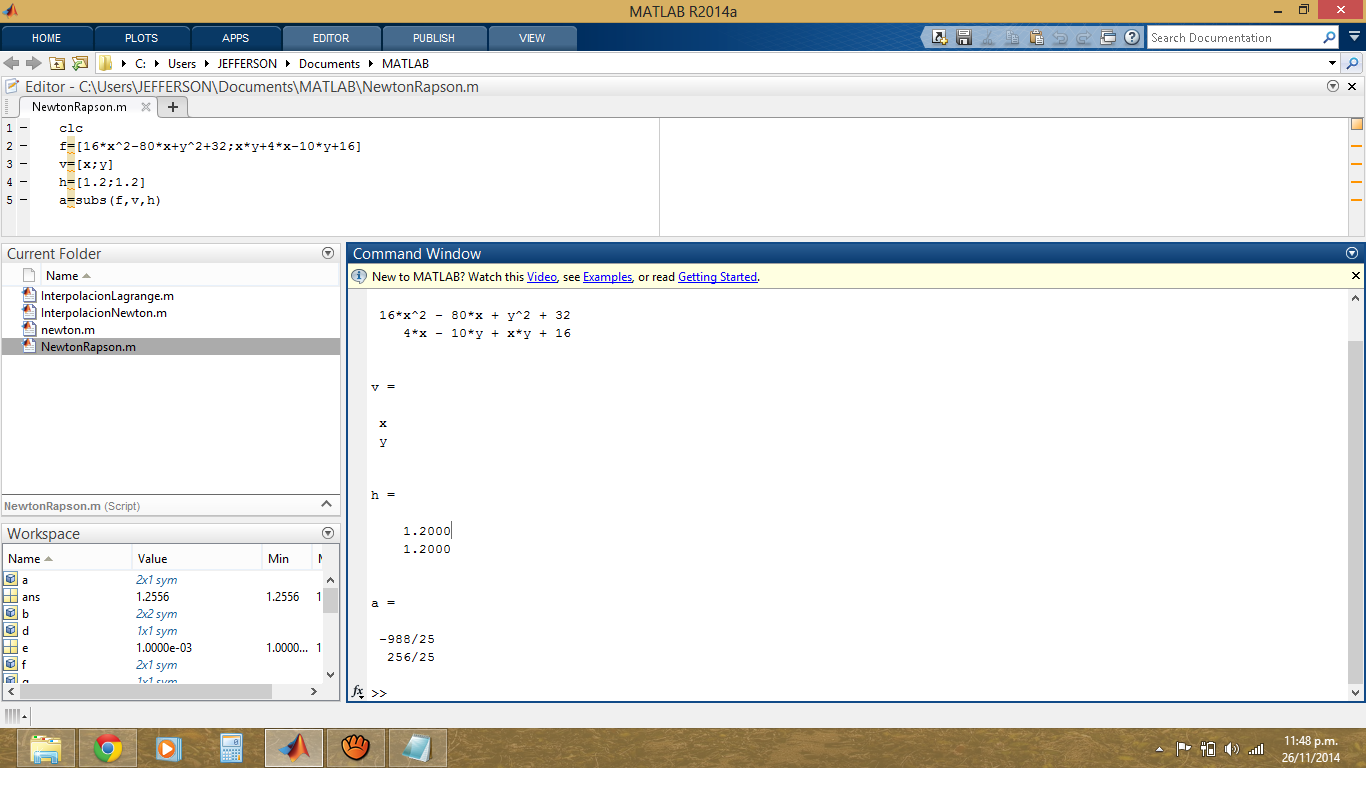Open the Getting Started link
The height and width of the screenshot is (788, 1366).
pos(718,277)
